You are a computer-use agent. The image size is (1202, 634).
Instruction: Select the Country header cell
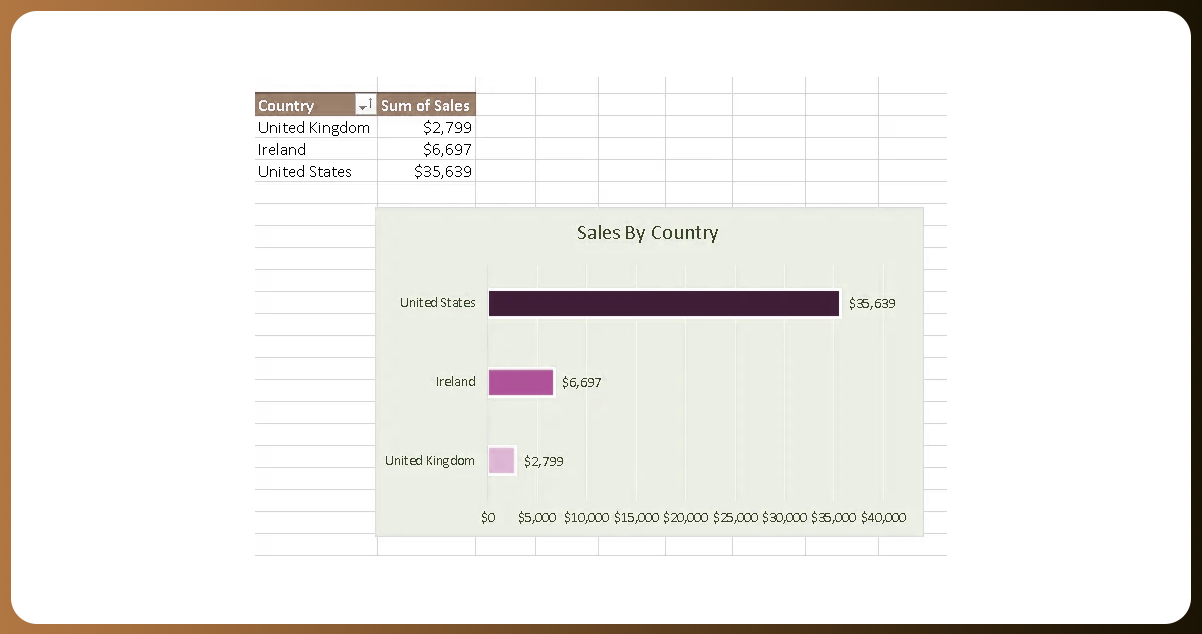tap(300, 105)
